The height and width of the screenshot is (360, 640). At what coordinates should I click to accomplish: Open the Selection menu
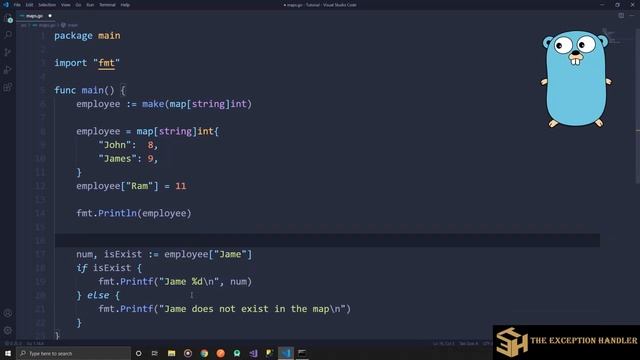click(47, 5)
